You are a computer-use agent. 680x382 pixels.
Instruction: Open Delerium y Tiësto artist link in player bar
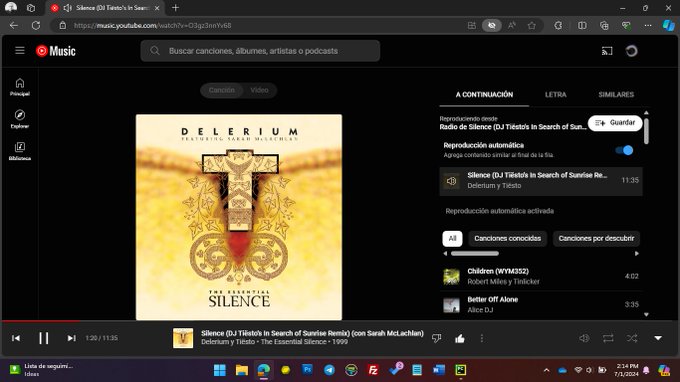tap(228, 342)
